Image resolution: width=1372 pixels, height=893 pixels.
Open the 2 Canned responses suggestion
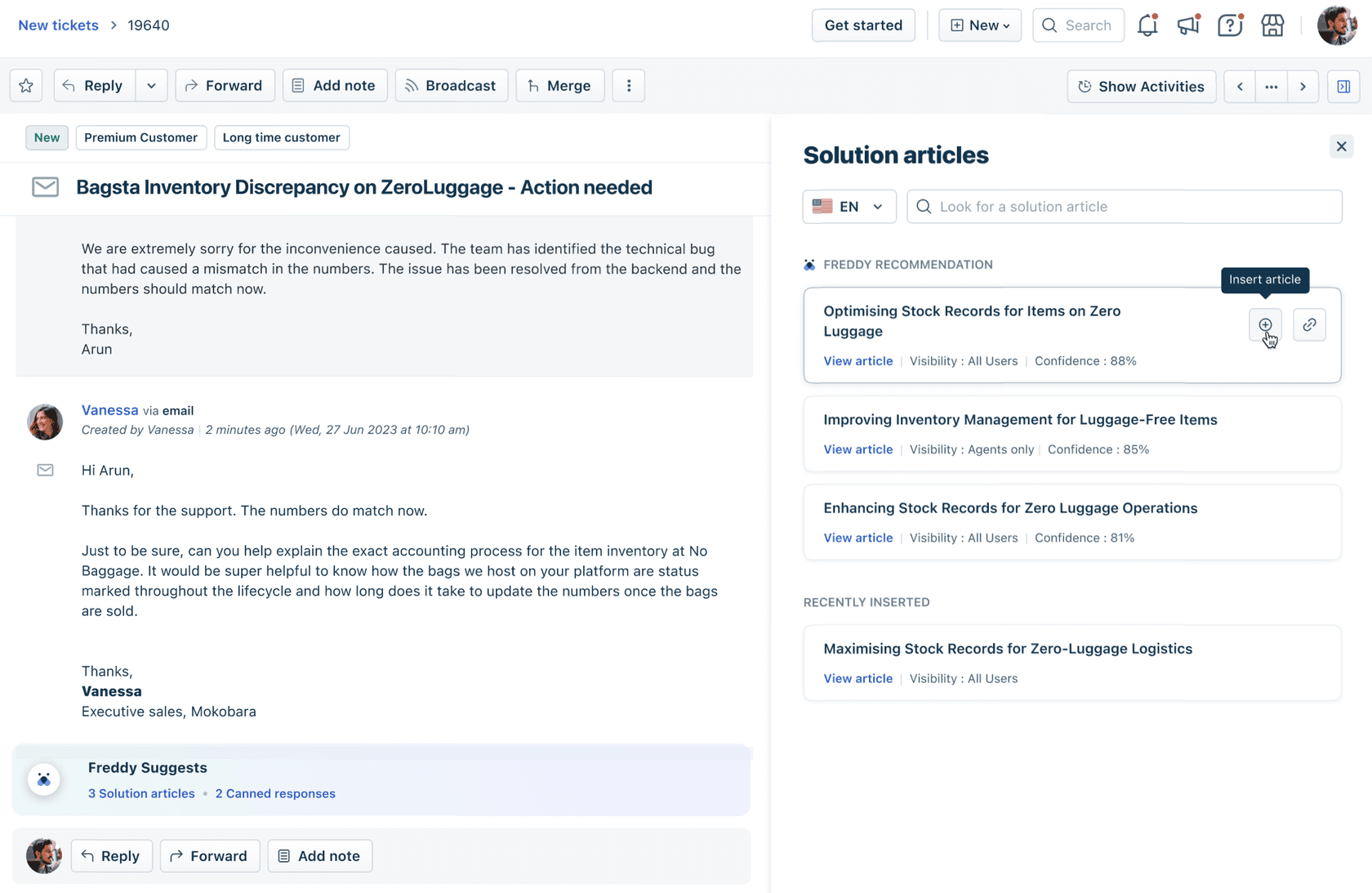point(275,793)
